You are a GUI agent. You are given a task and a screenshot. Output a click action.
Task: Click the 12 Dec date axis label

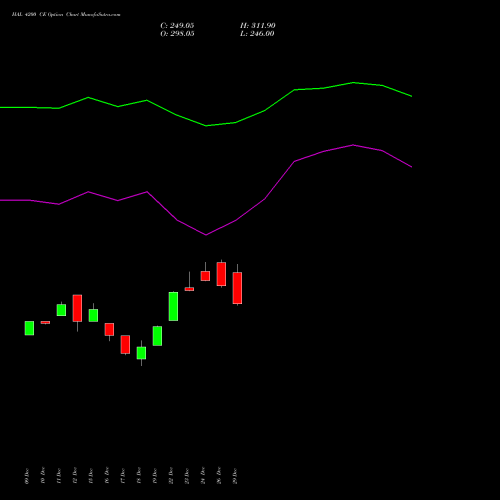pyautogui.click(x=75, y=476)
